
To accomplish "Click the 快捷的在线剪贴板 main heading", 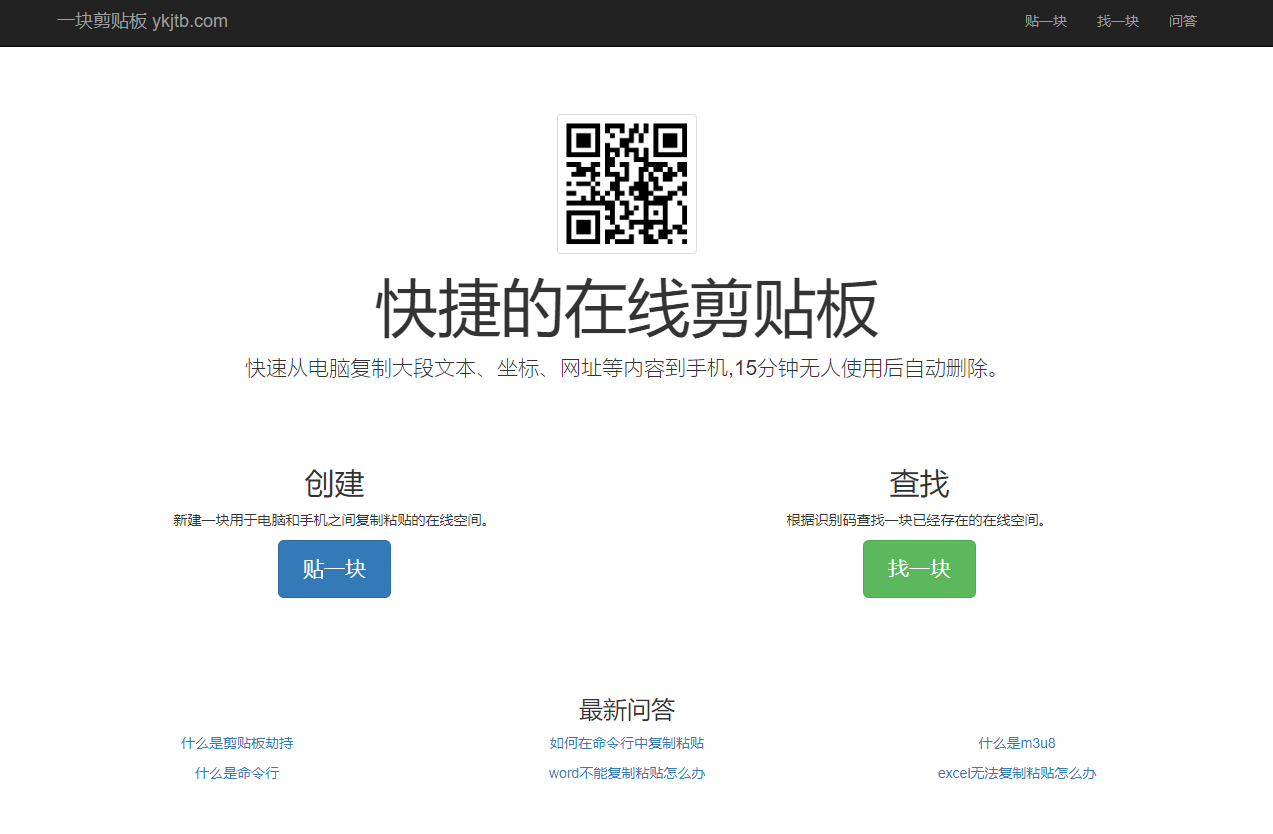I will coord(627,309).
